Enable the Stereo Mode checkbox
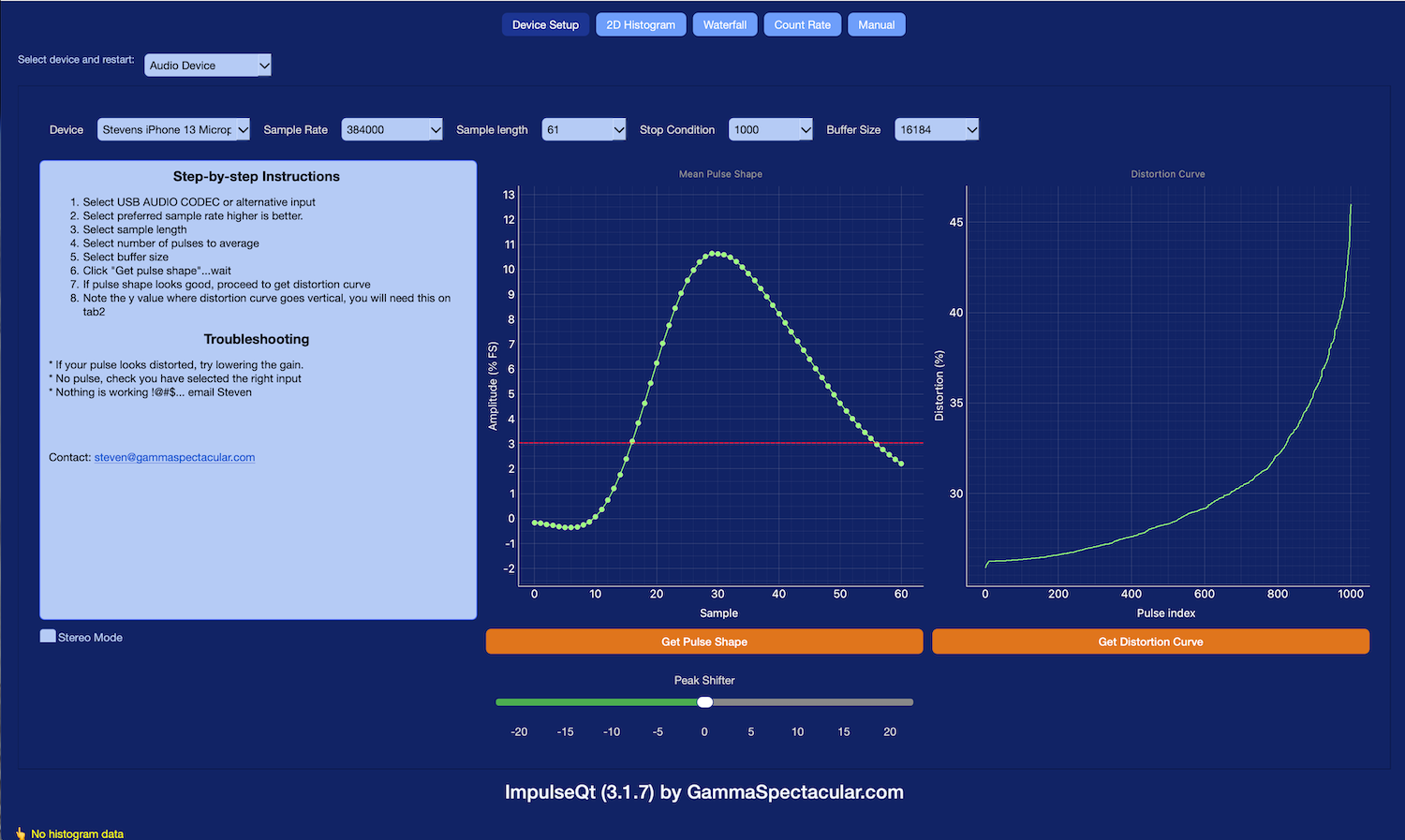Screen dimensions: 1405x840 (x=48, y=637)
